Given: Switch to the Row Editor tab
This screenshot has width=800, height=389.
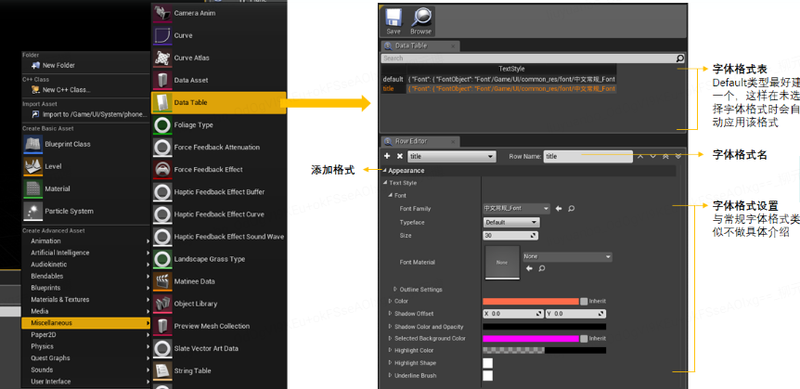Looking at the screenshot, I should [420, 141].
